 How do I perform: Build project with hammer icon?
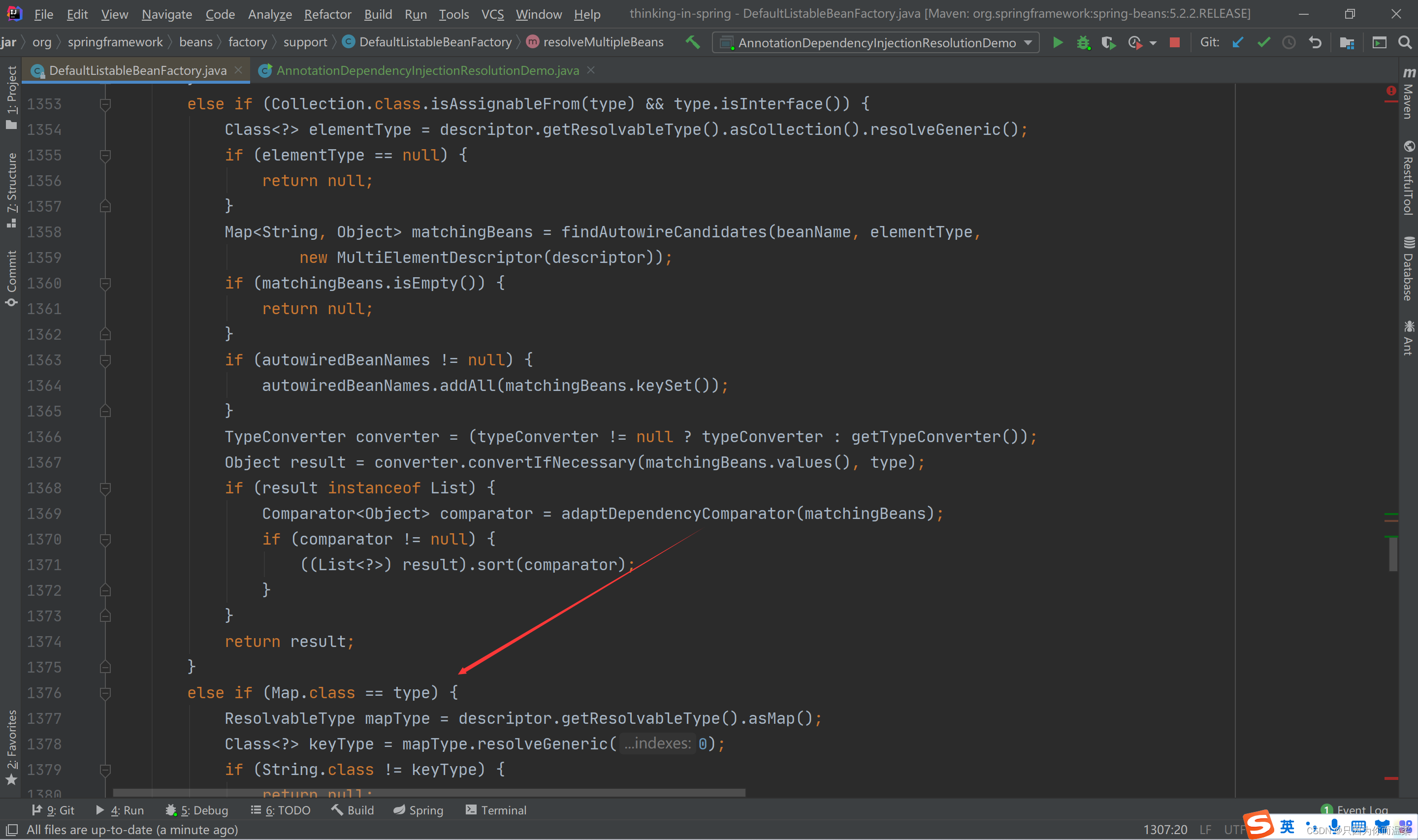(693, 42)
